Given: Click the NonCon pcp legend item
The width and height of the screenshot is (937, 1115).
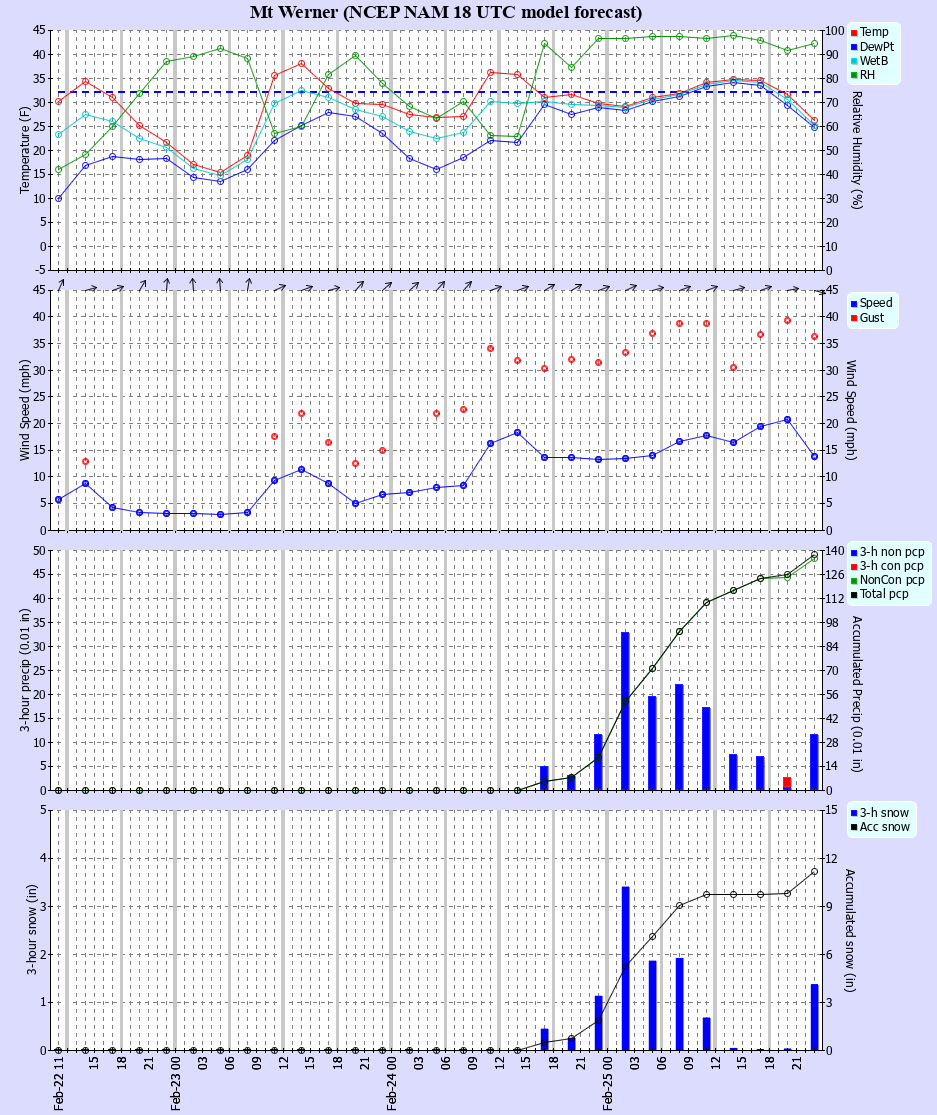Looking at the screenshot, I should 891,580.
